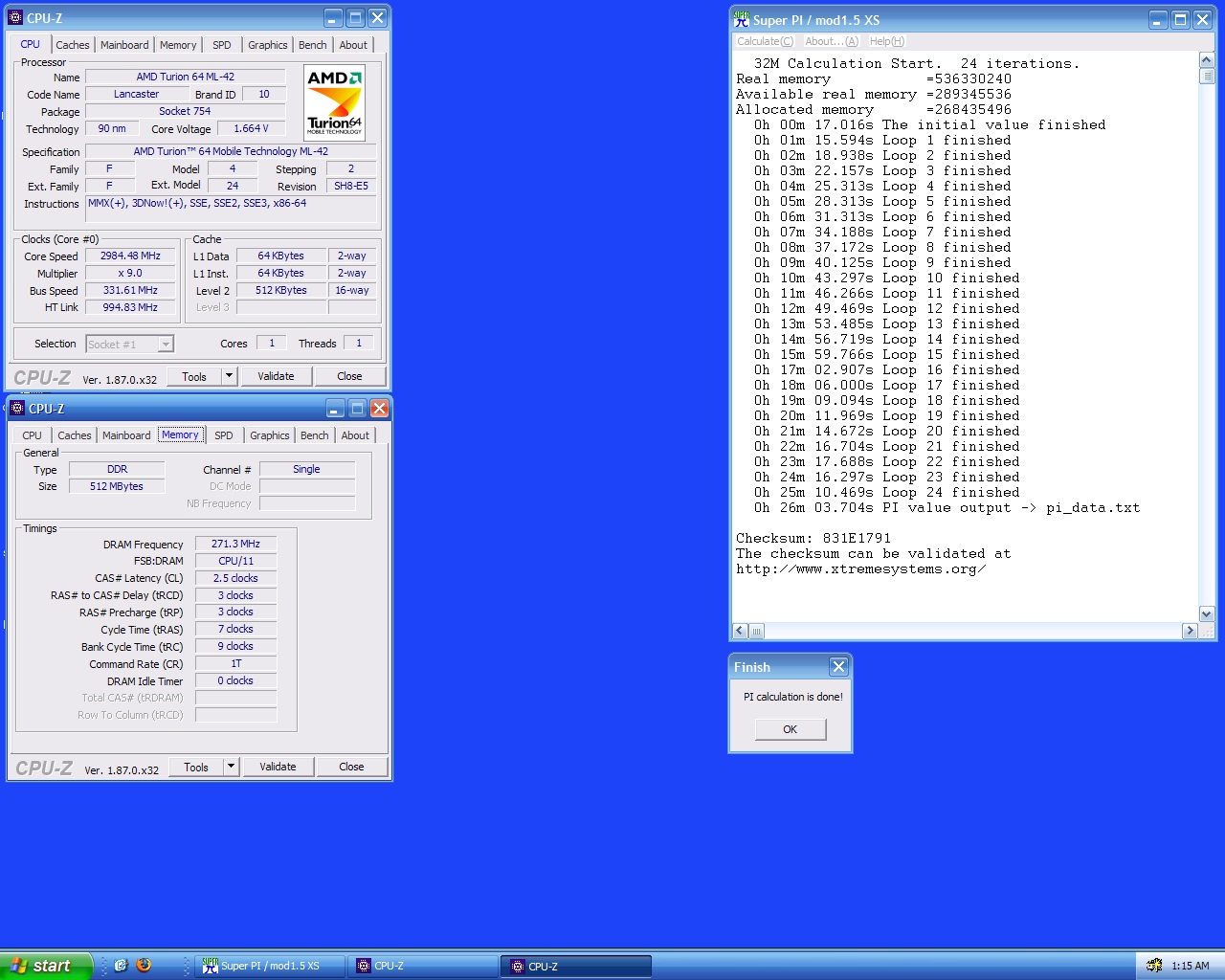Open the Calculate menu in Super PI

[765, 41]
